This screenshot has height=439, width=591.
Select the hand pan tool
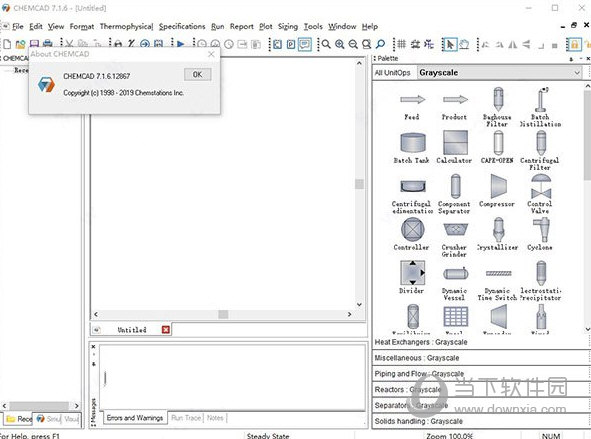(464, 44)
